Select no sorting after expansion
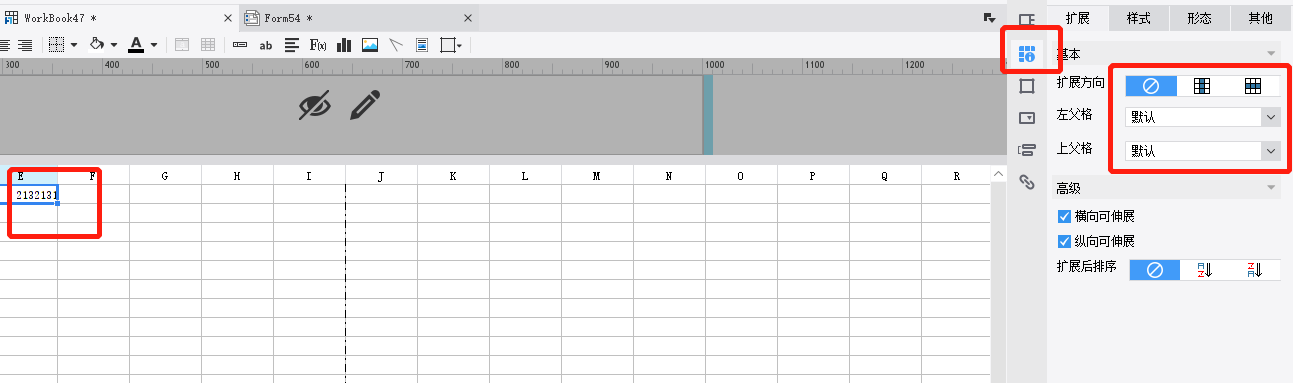Image resolution: width=1293 pixels, height=383 pixels. tap(1155, 269)
